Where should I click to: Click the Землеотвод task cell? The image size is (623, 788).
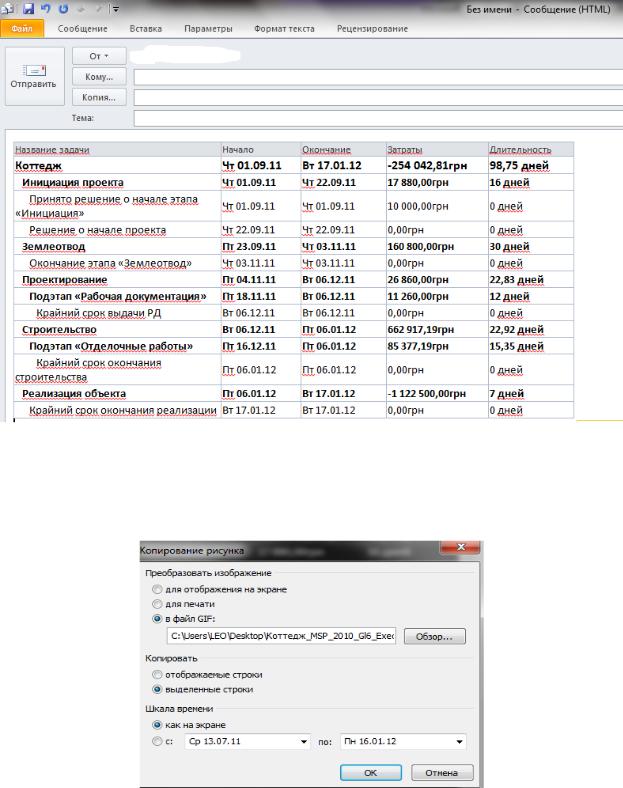(117, 246)
